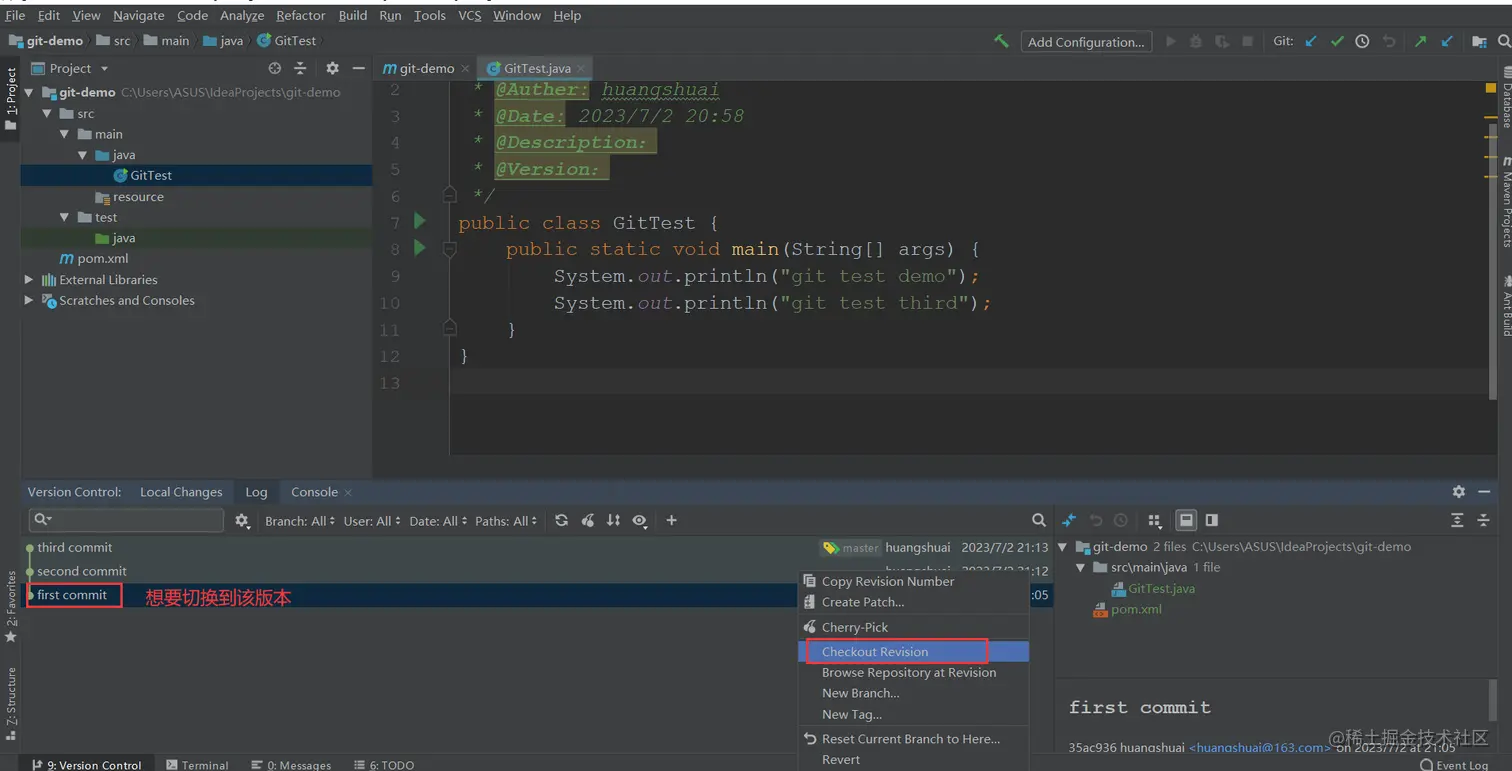Collapse All in changed files pane
This screenshot has height=771, width=1512.
tap(1483, 520)
